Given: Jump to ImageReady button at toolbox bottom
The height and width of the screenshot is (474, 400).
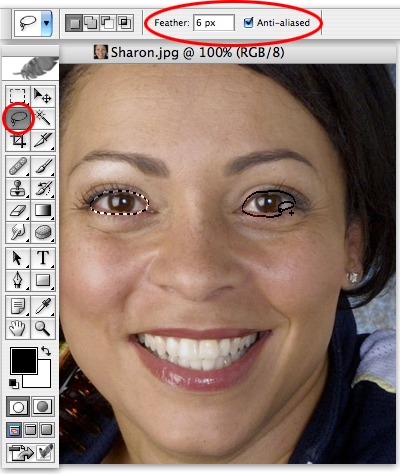Looking at the screenshot, I should click(30, 452).
